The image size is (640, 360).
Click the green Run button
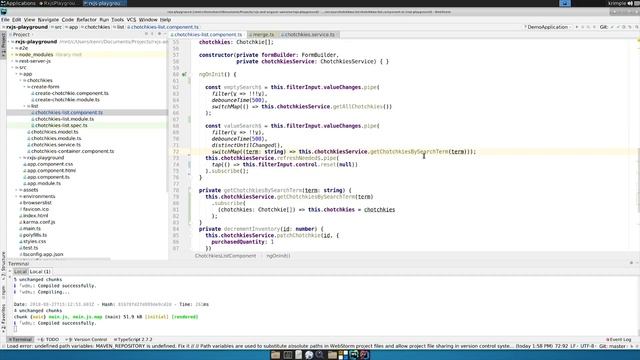coord(577,27)
